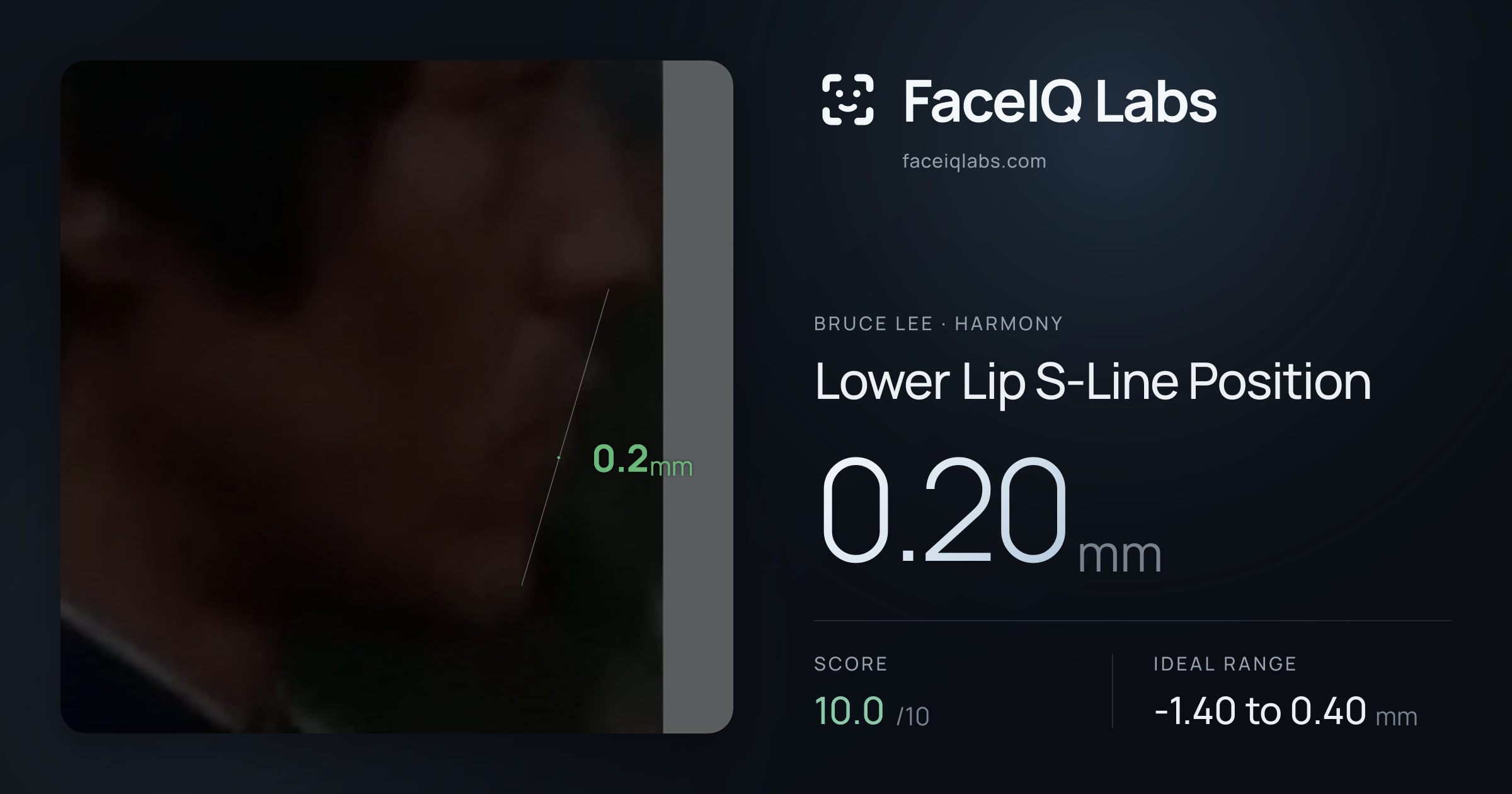Click the green 10.0 score value
This screenshot has width=1512, height=794.
(x=849, y=711)
